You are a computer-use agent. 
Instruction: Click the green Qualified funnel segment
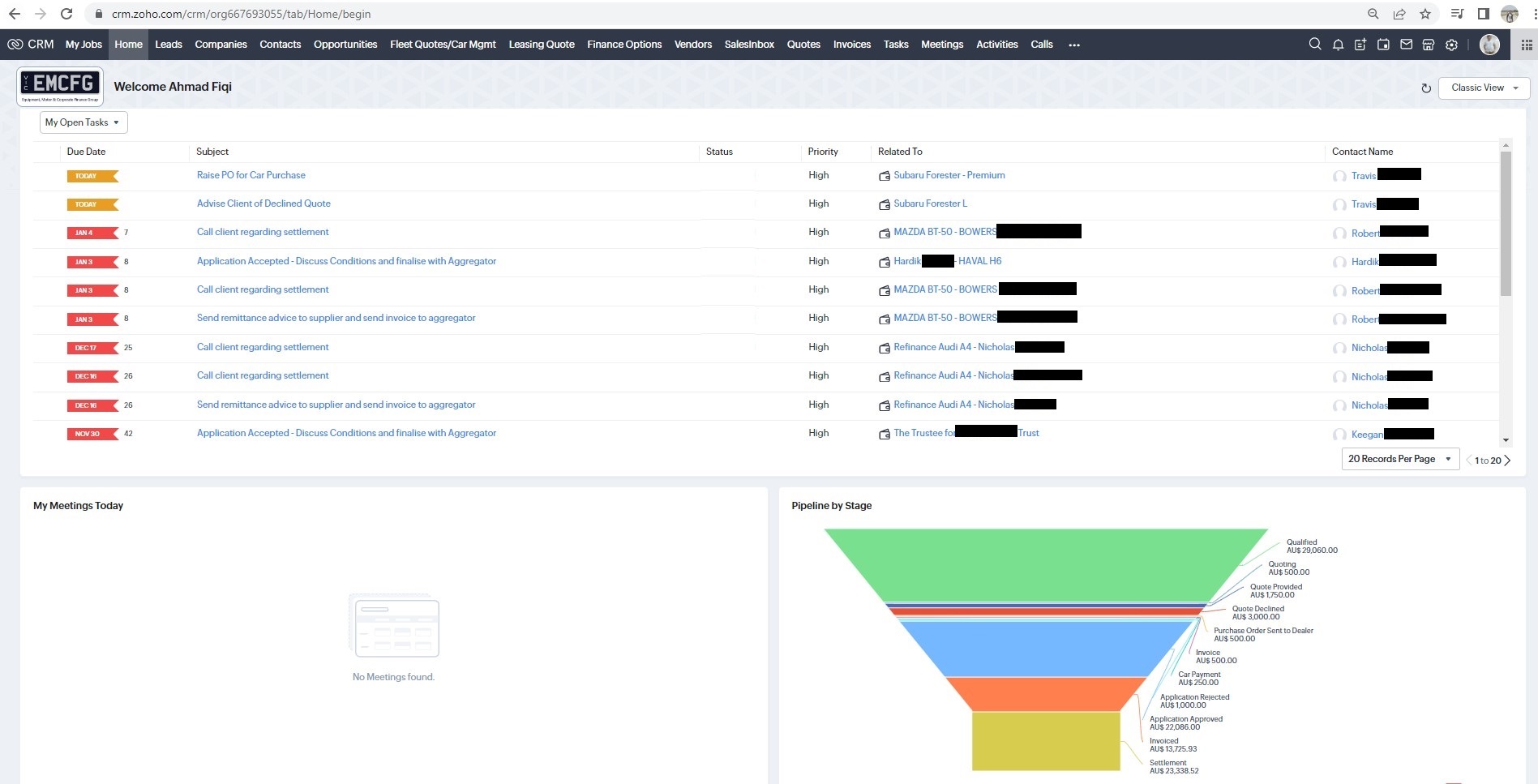point(1046,564)
